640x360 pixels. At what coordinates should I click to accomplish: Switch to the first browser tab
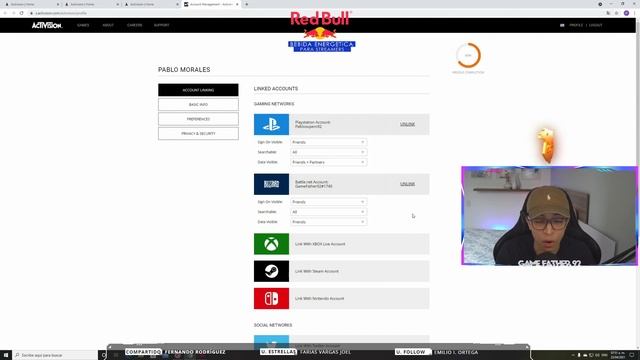point(31,4)
